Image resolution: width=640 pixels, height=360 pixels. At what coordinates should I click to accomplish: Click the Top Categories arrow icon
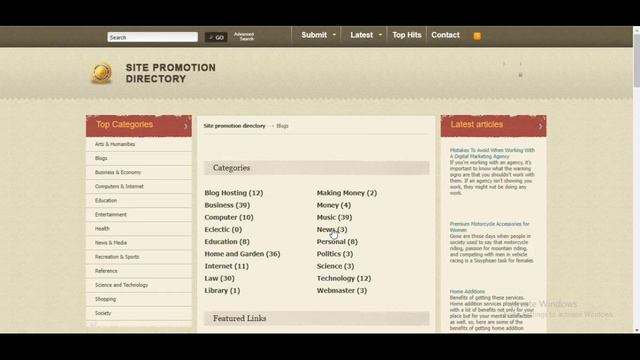[186, 127]
